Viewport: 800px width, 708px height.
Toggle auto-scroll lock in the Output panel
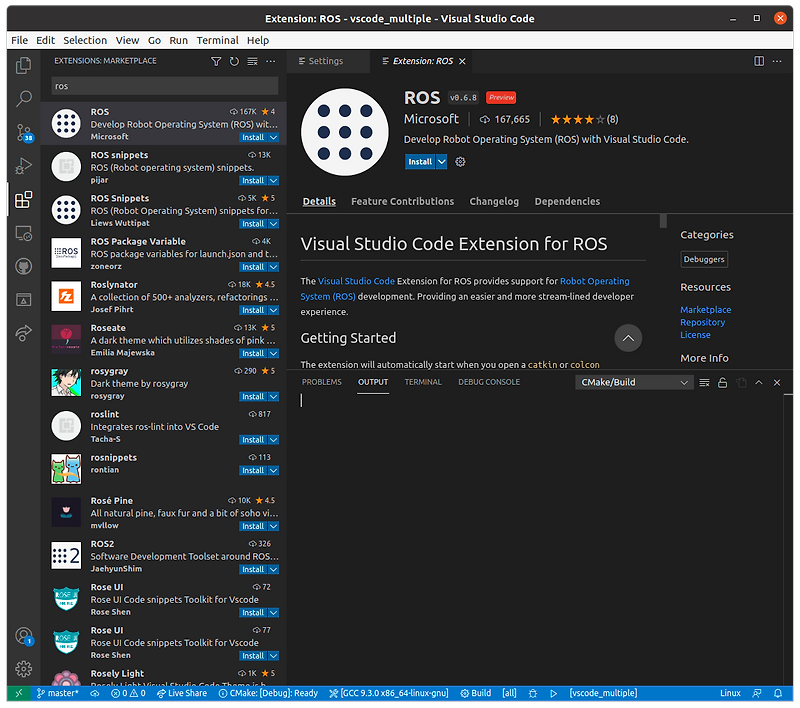723,382
